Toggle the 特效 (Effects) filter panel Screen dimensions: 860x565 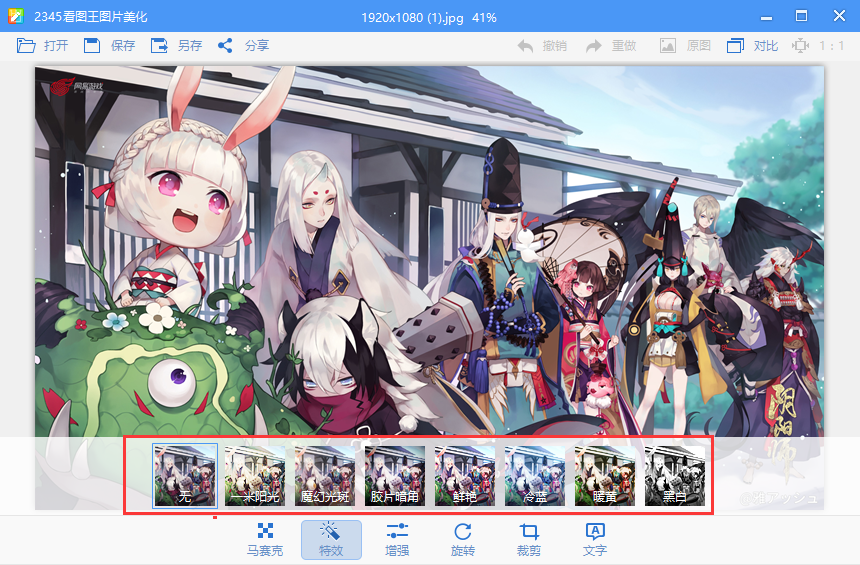click(331, 539)
